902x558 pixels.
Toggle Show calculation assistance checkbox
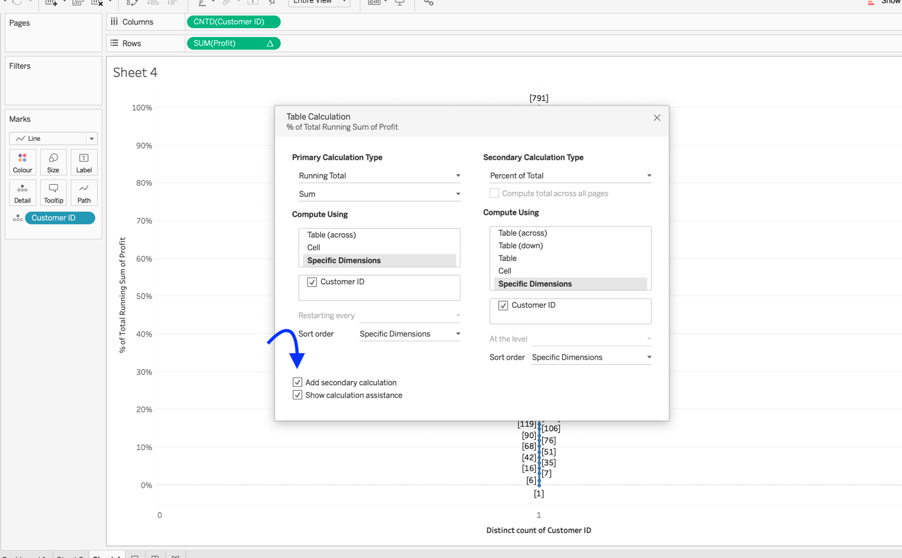click(297, 395)
